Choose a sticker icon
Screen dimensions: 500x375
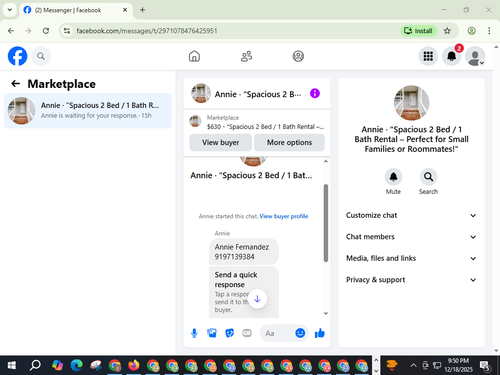point(230,333)
